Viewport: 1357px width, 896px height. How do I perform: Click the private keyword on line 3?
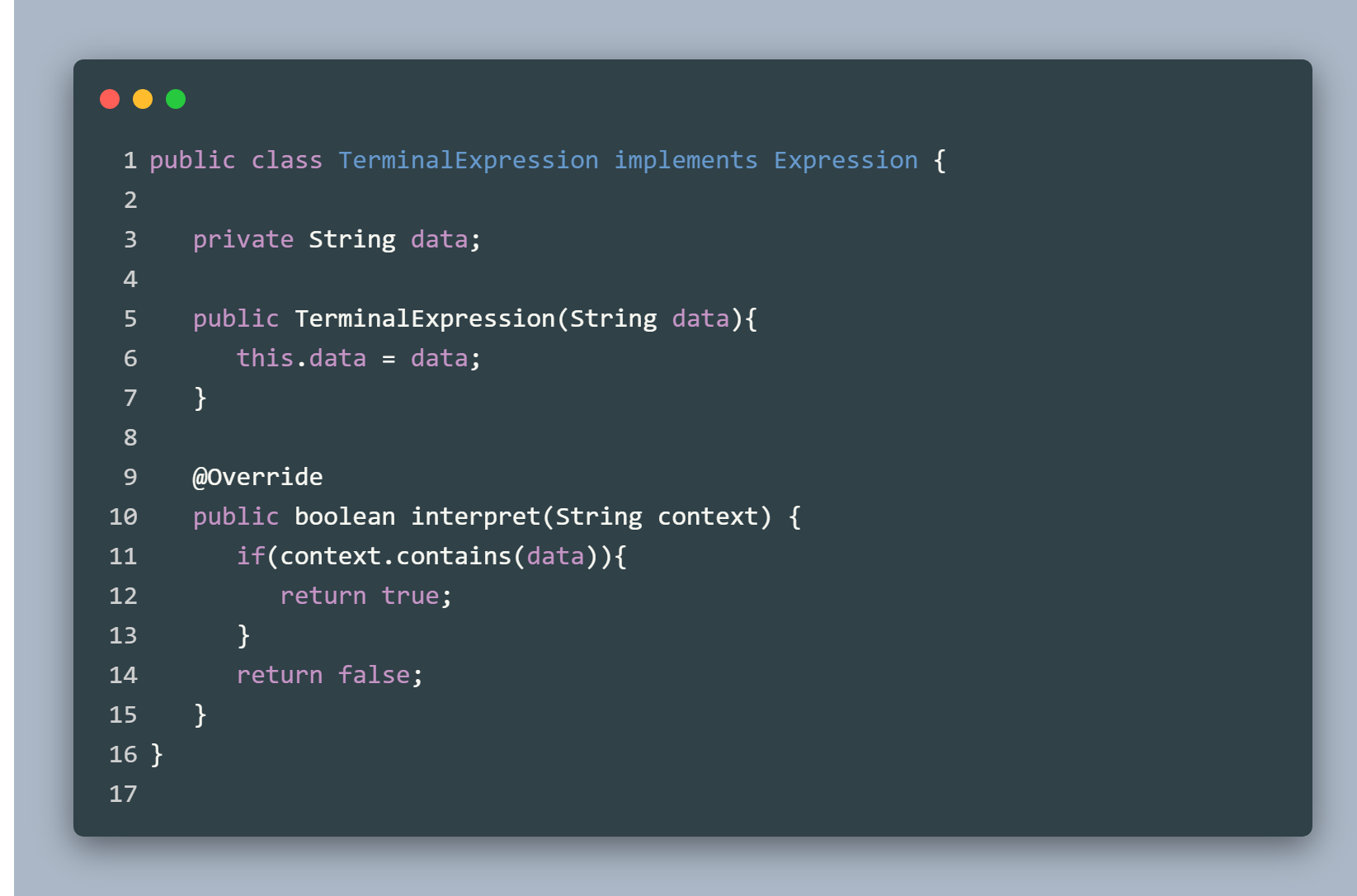coord(243,239)
